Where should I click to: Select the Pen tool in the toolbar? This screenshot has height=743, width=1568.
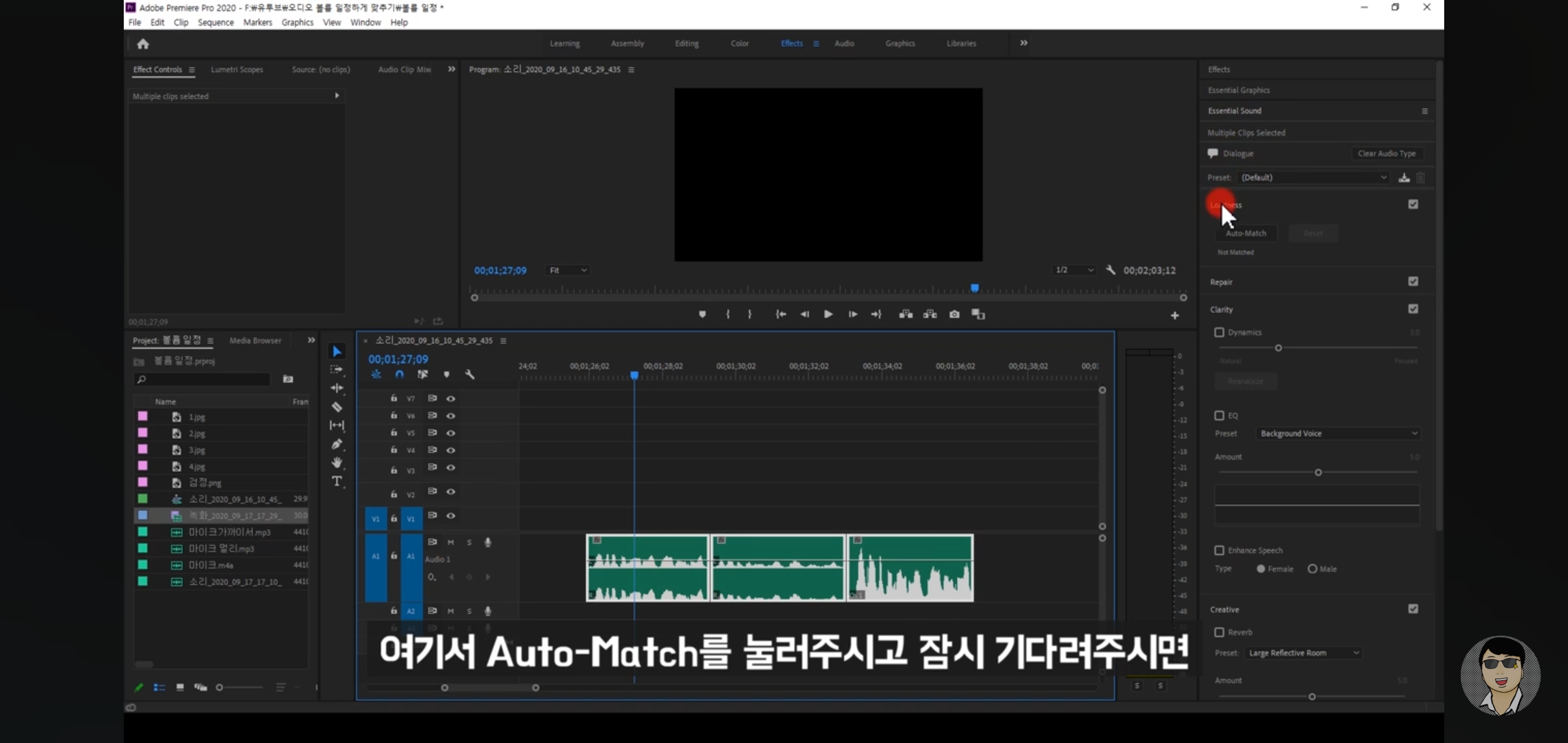click(x=337, y=444)
